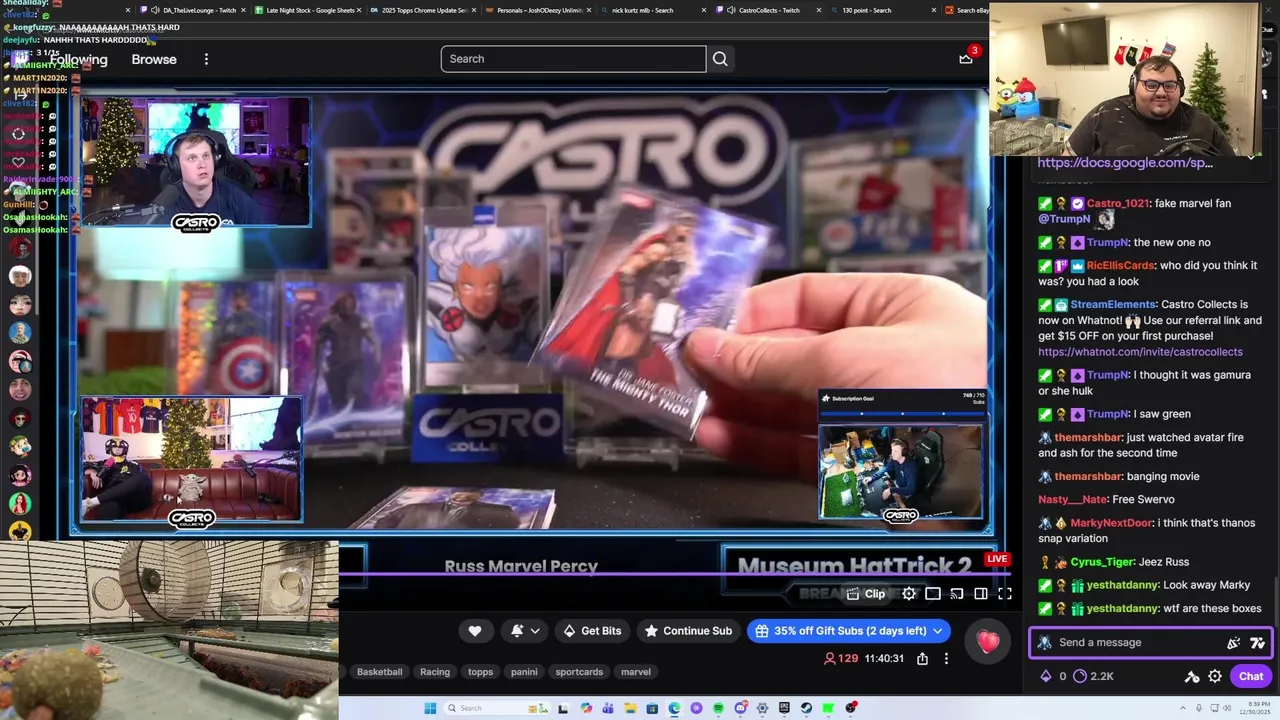The image size is (1280, 720).
Task: Open the Twitch home logo
Action: (20, 59)
